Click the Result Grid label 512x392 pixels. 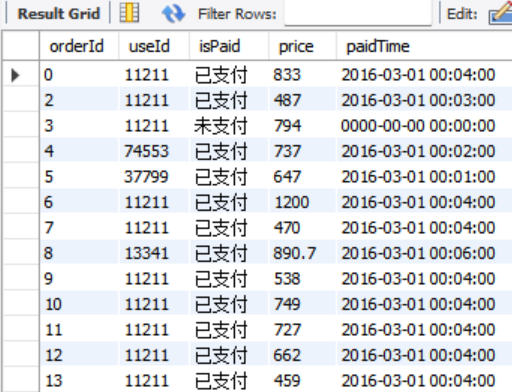(59, 14)
